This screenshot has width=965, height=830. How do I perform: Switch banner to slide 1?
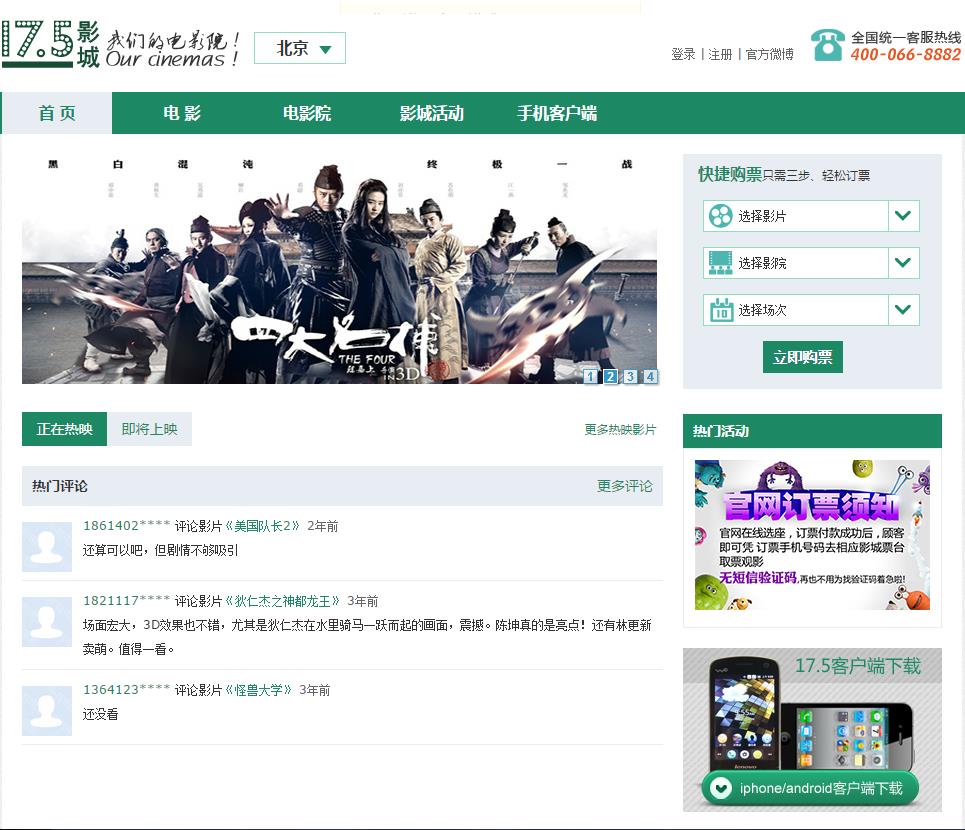[590, 376]
